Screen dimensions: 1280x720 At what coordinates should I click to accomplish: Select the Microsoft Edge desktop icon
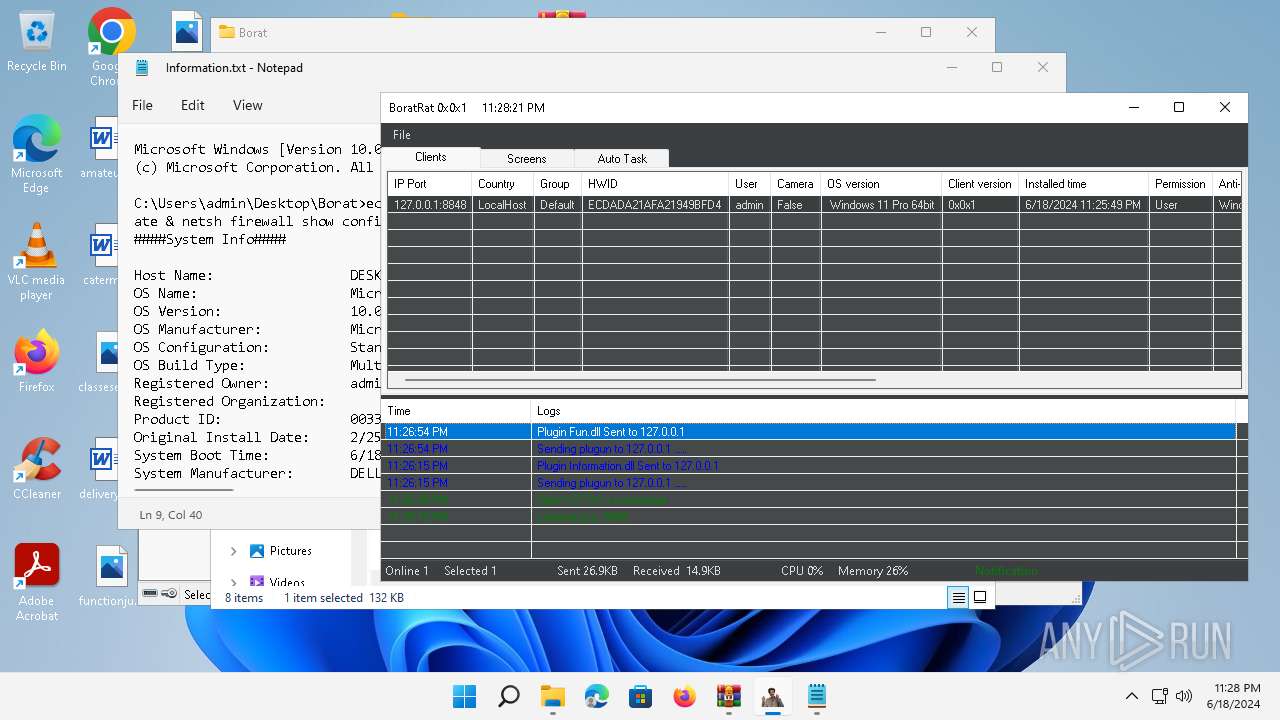37,153
